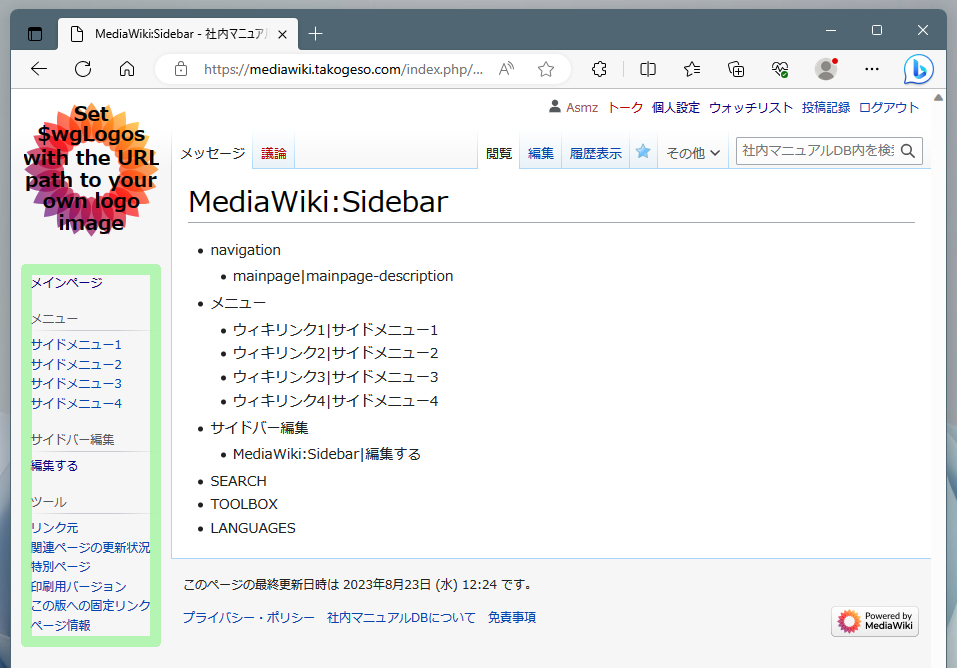Click the search magnifier icon
Screen dimensions: 957x668
[x=908, y=151]
